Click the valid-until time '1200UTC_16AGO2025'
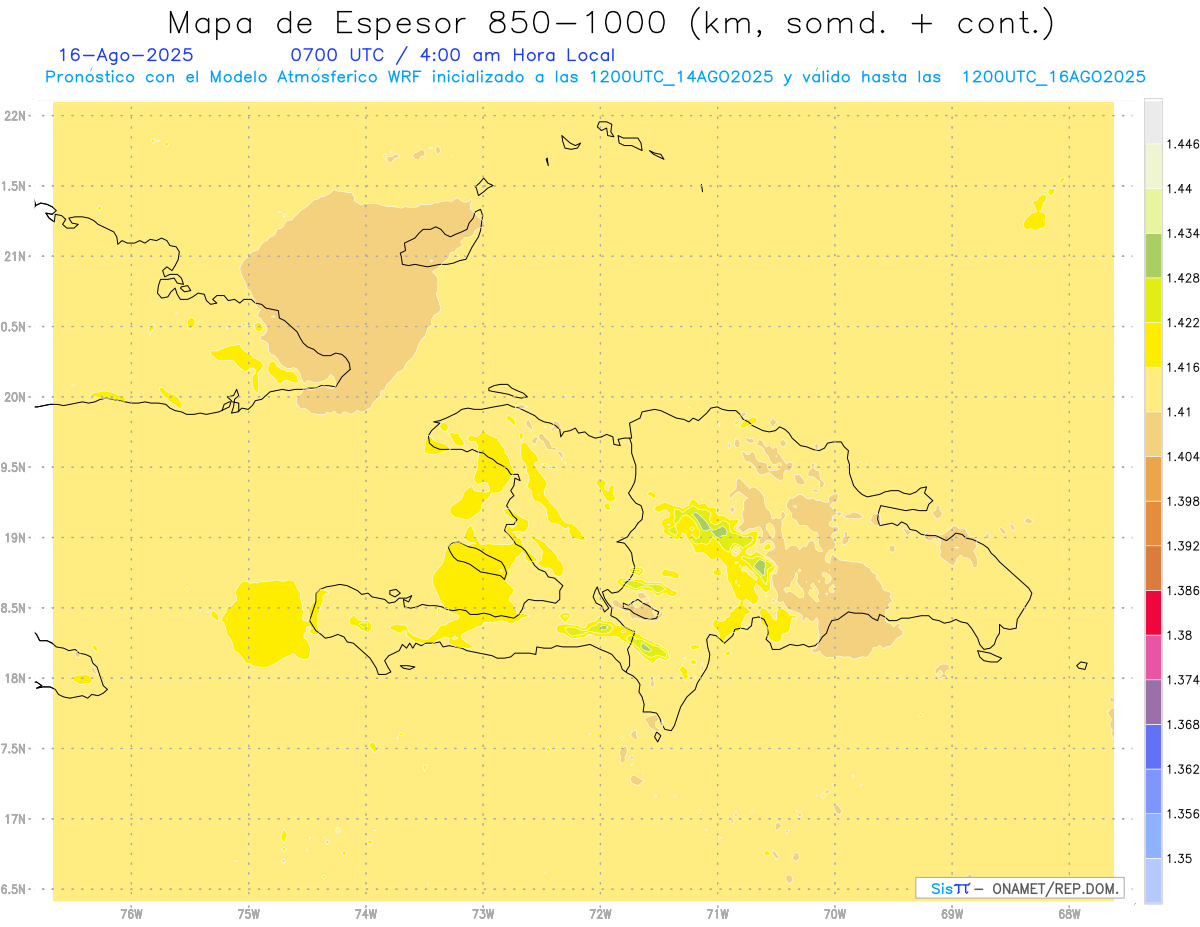 tap(1053, 78)
